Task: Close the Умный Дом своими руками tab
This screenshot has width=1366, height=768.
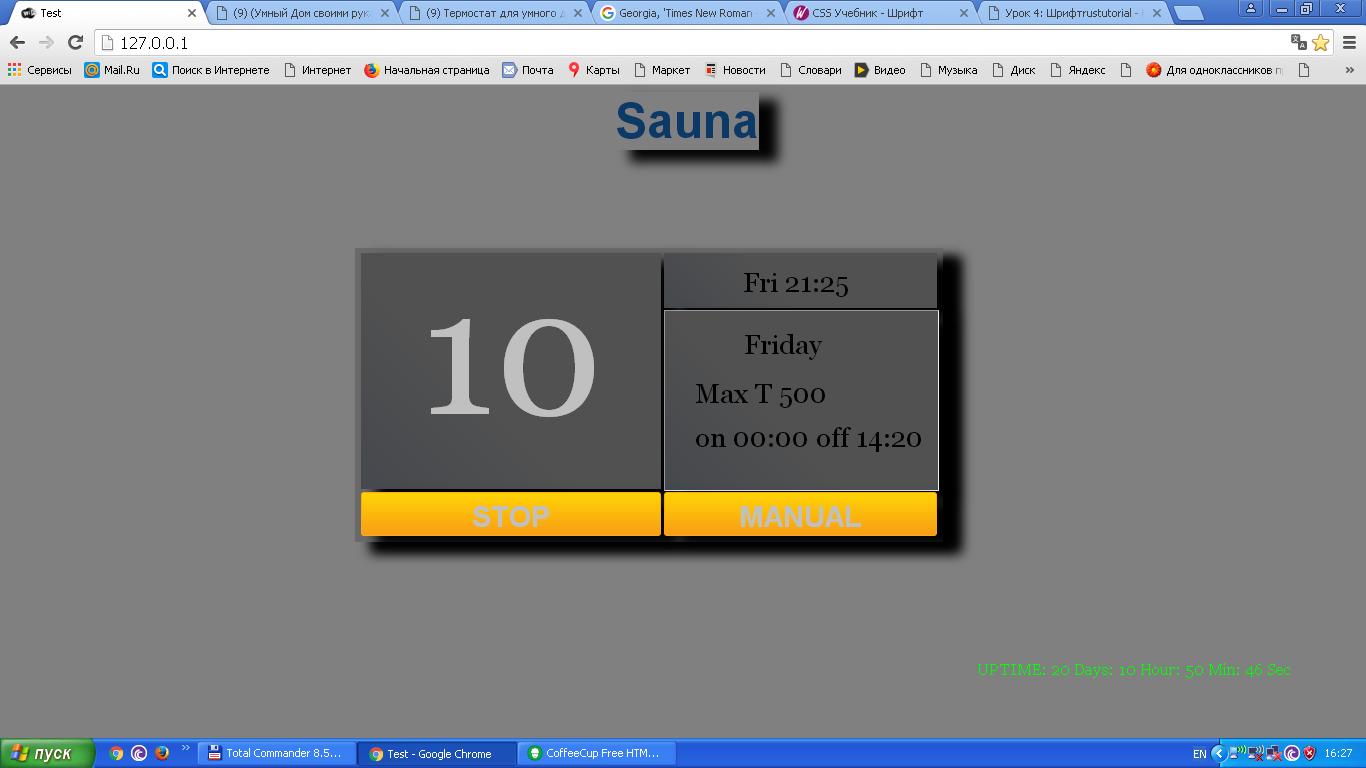Action: (x=385, y=13)
